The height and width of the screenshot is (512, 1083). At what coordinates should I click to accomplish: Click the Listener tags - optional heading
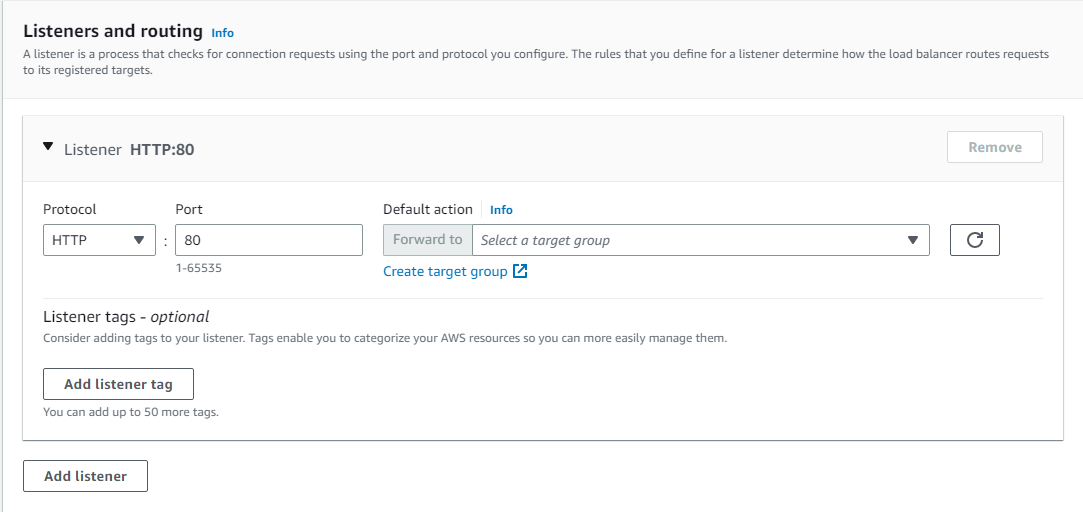click(x=126, y=317)
